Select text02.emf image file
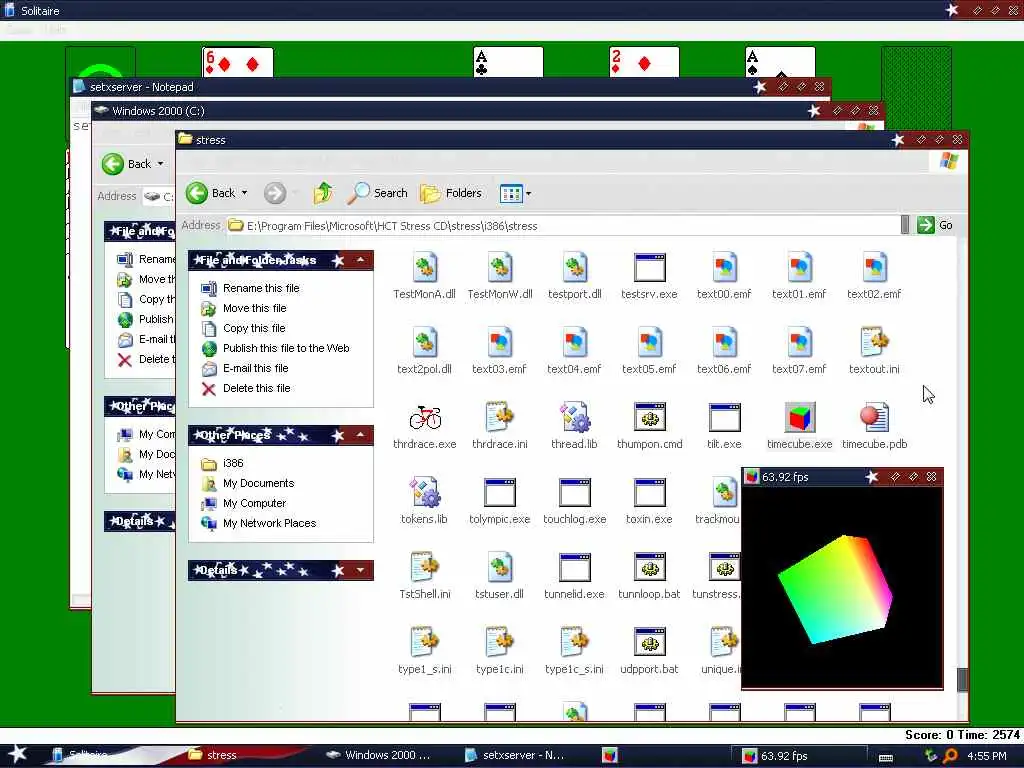This screenshot has width=1024, height=768. coord(874,268)
